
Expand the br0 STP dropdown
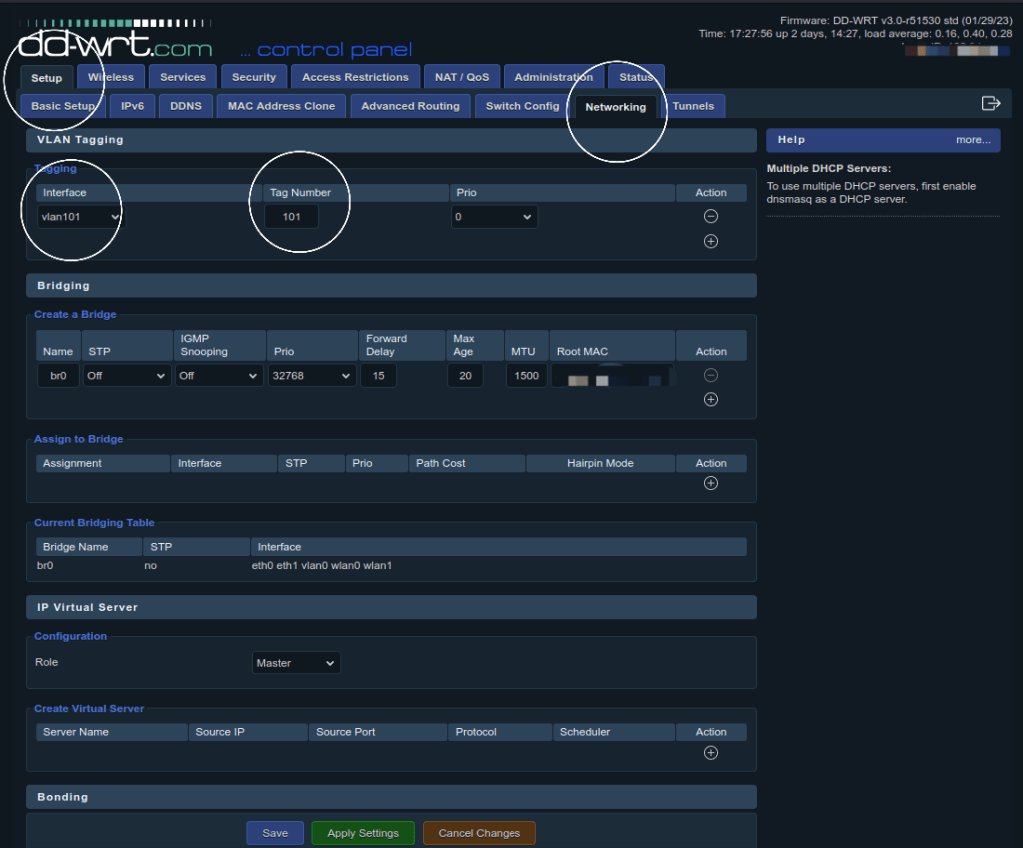click(x=127, y=376)
